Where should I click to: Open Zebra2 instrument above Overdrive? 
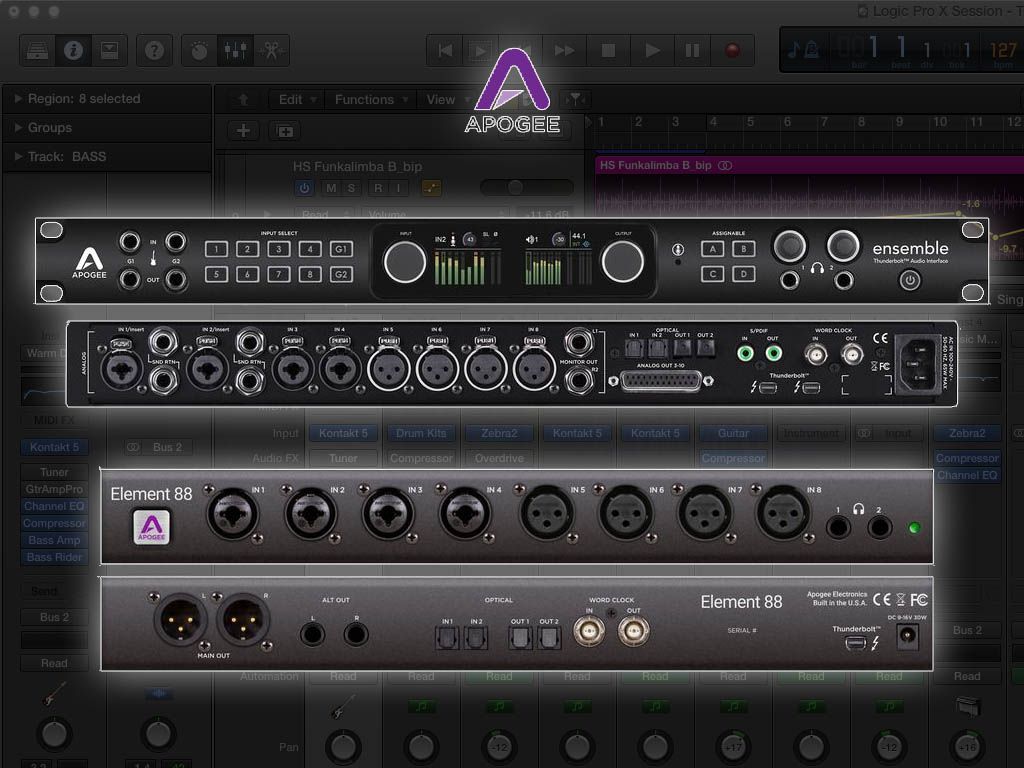pos(499,433)
